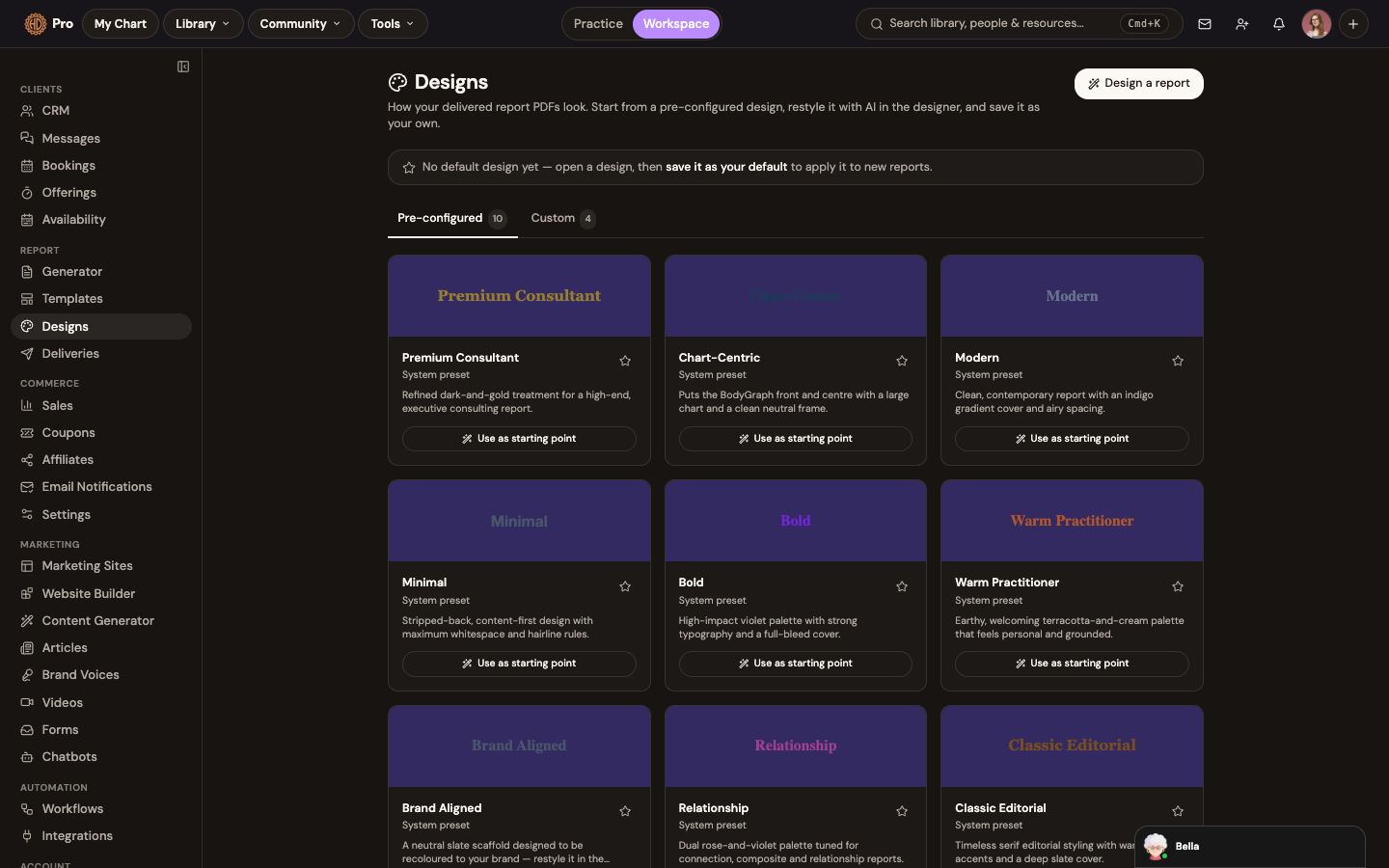Use Premium Consultant as starting point
Viewport: 1389px width, 868px height.
coord(519,439)
